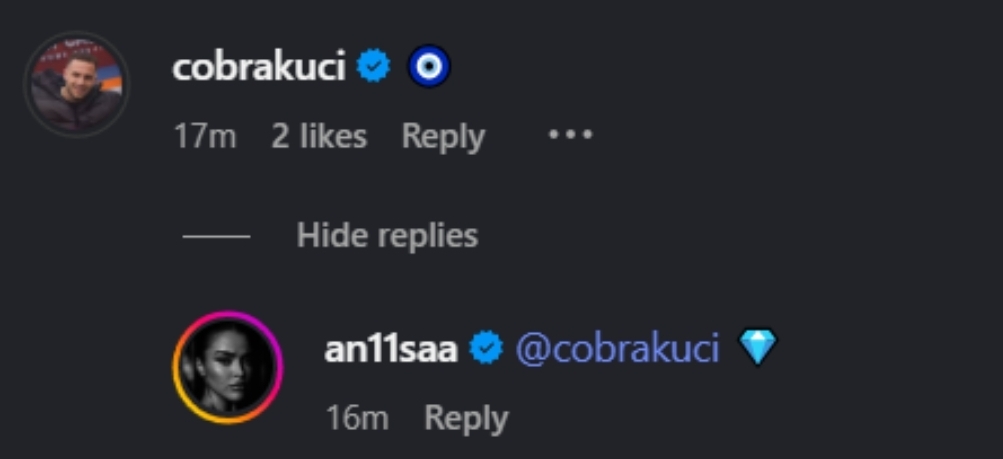Screen dimensions: 1003x459
Task: Click the 17m timestamp on cobrakuci's comment
Action: click(205, 136)
